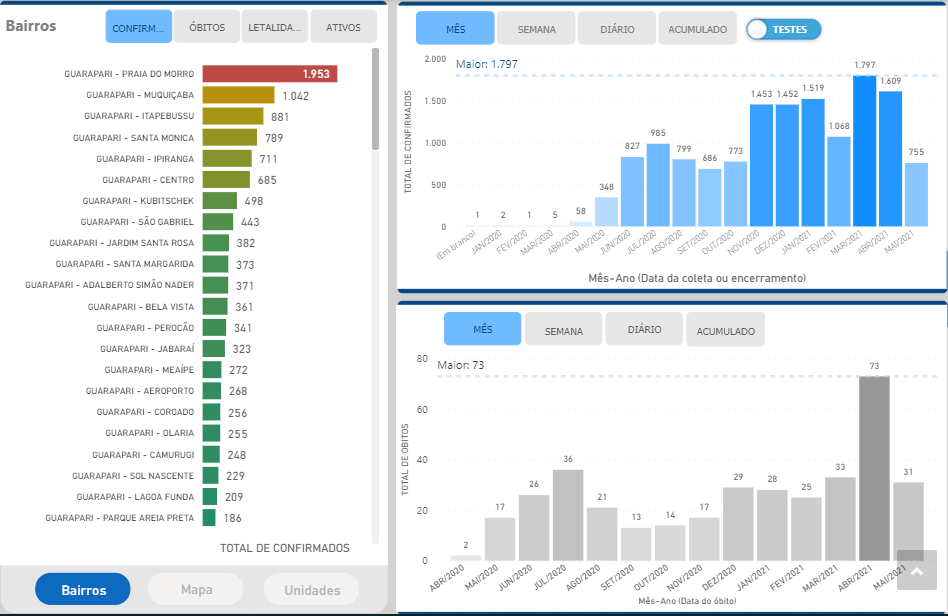
Task: Click the Bairros list vertical scrollbar
Action: coord(376,100)
